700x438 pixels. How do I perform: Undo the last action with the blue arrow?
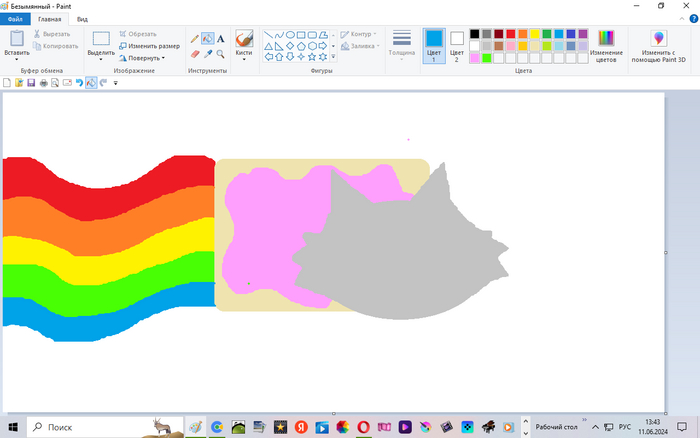(x=79, y=83)
